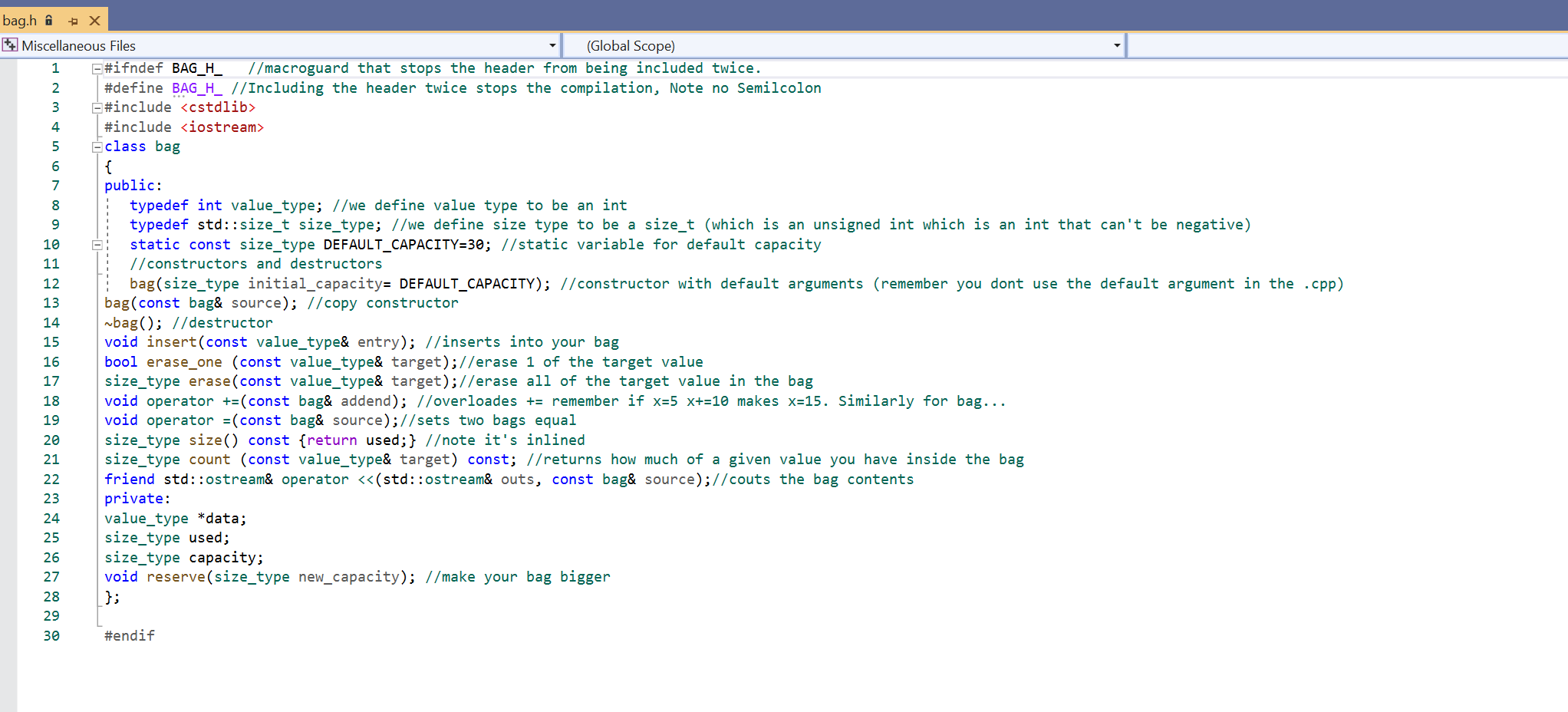Click line number 15 in the margin
The height and width of the screenshot is (712, 1568).
tap(51, 342)
